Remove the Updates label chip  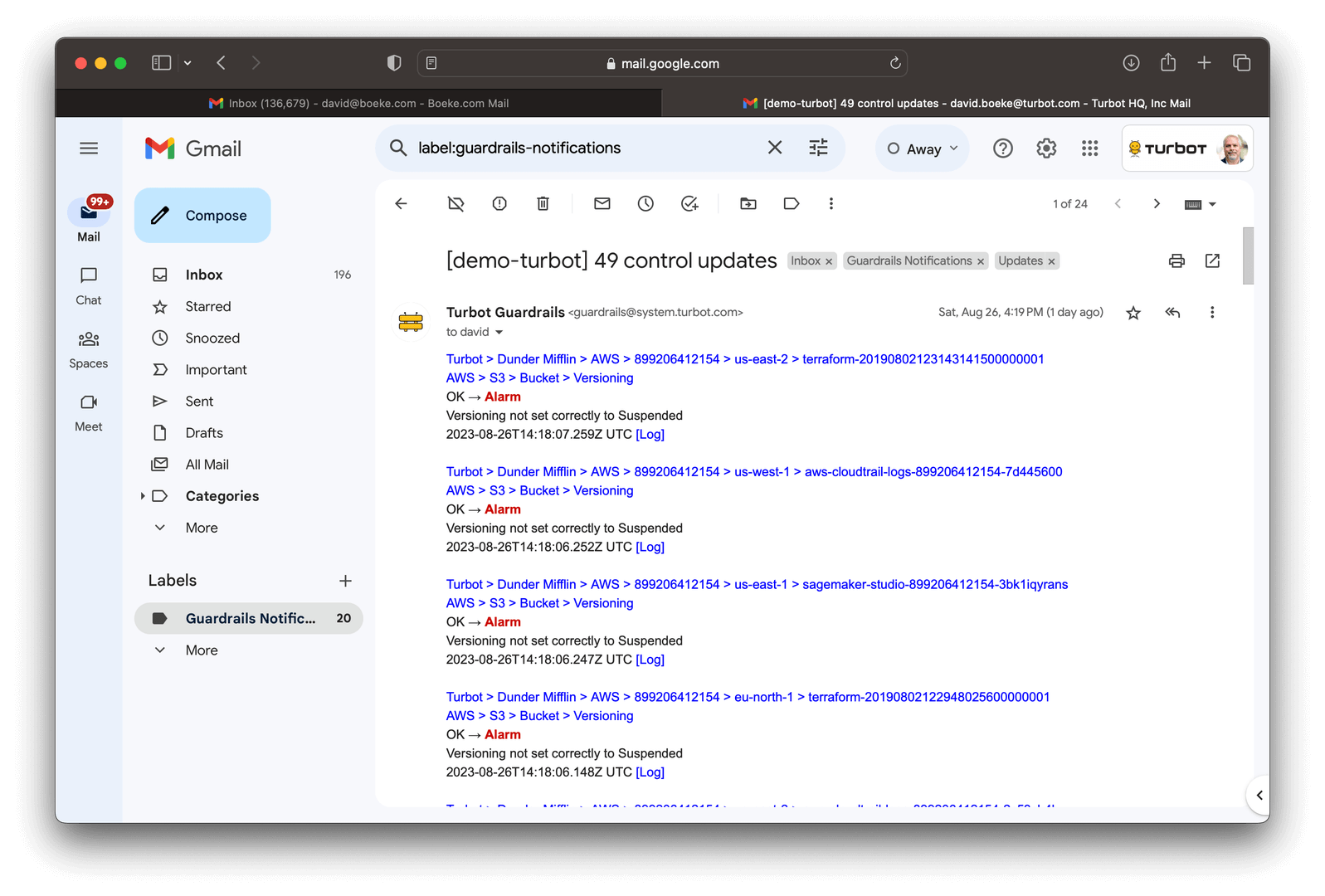(x=1051, y=261)
